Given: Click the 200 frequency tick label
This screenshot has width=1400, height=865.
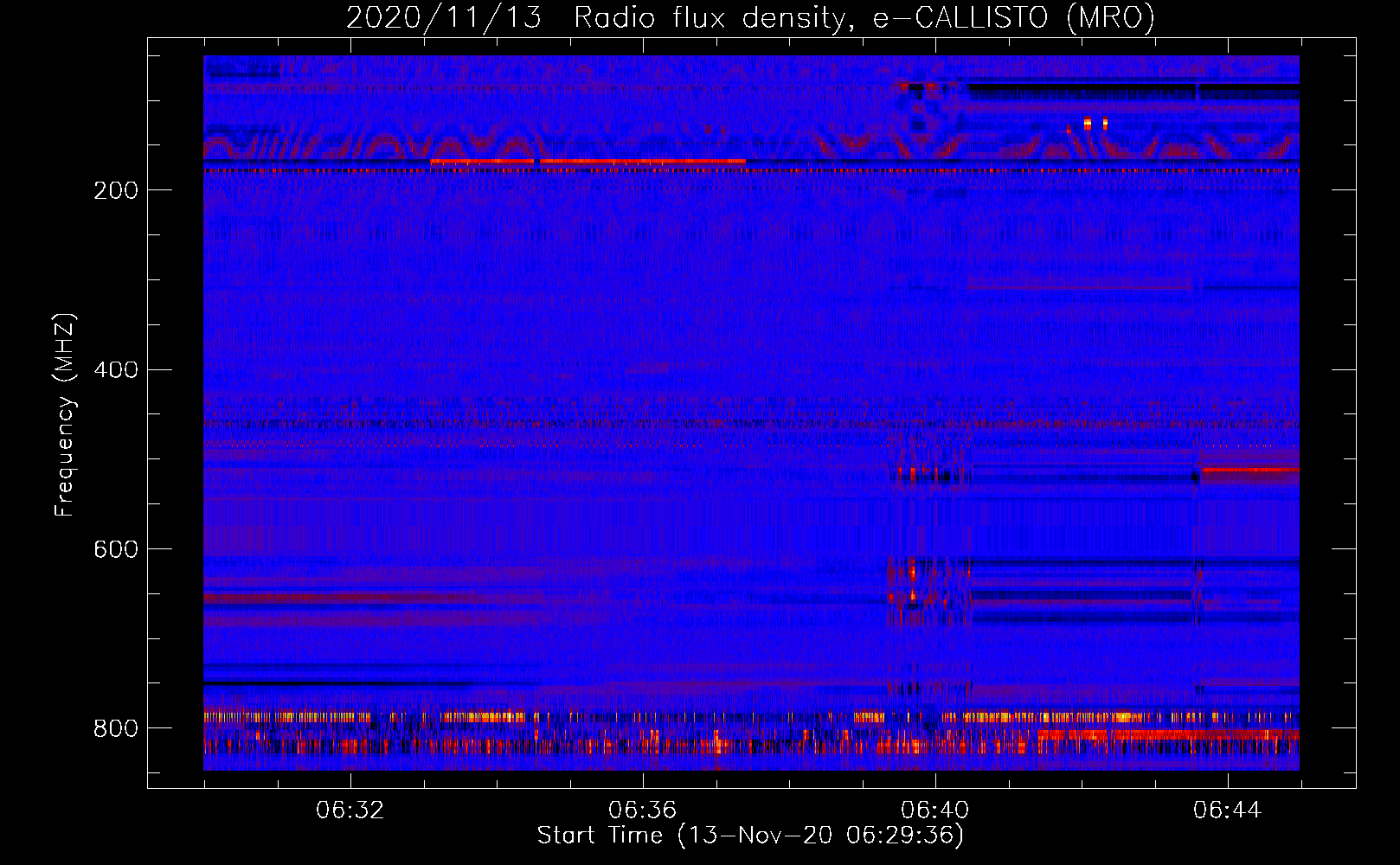Looking at the screenshot, I should (x=116, y=190).
